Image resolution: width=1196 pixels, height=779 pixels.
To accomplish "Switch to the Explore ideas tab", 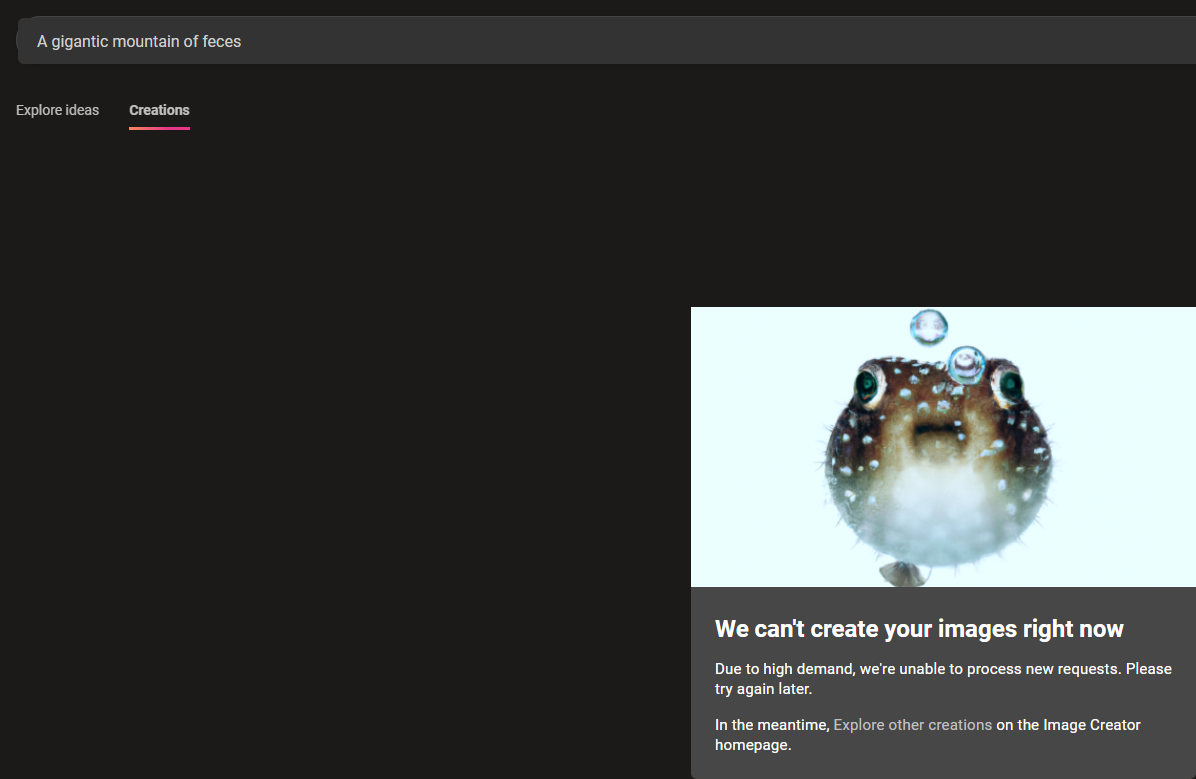I will (x=57, y=110).
